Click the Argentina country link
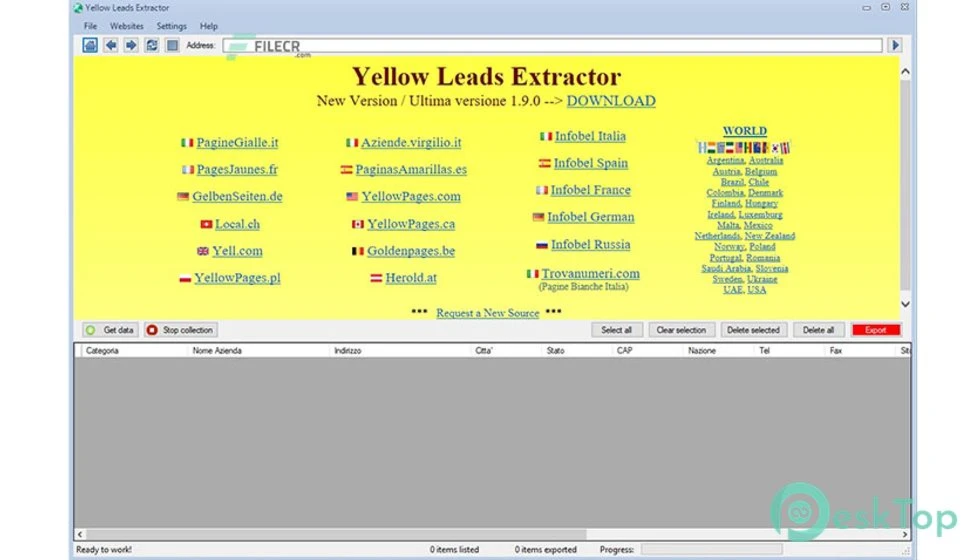Image resolution: width=980 pixels, height=560 pixels. click(726, 160)
